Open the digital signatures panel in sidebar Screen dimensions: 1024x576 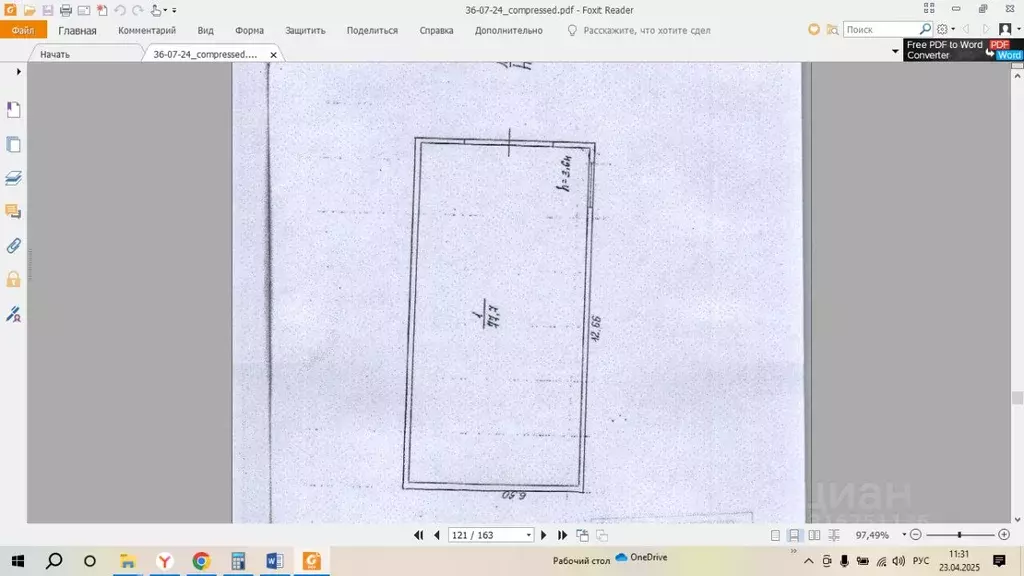click(x=13, y=314)
